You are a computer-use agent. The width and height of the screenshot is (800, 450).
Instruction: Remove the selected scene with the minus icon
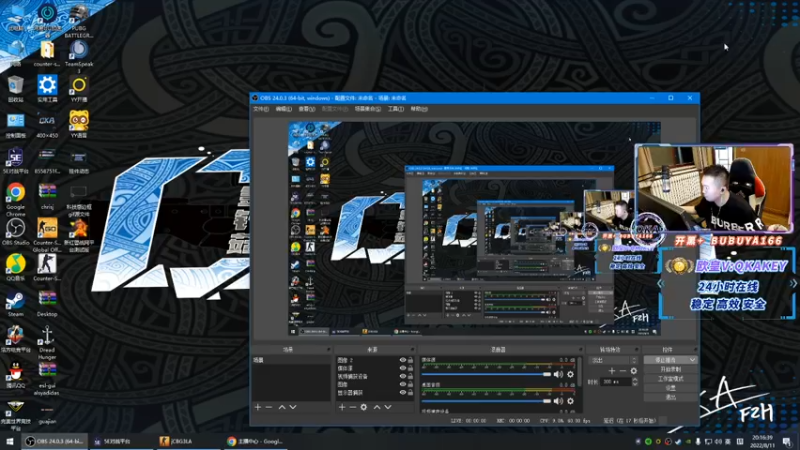[x=269, y=407]
